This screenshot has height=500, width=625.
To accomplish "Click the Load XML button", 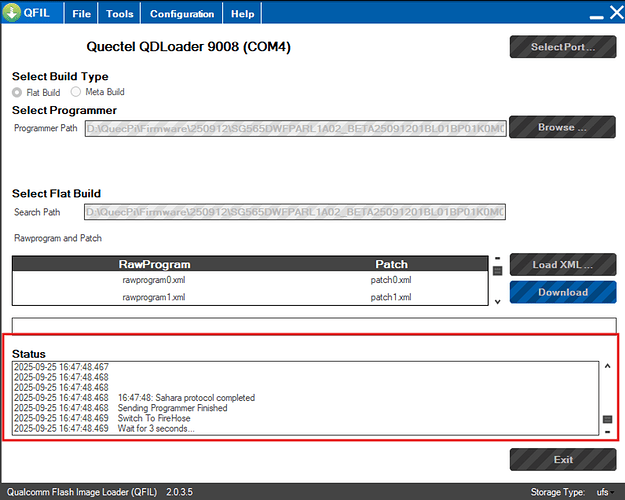I will point(563,264).
